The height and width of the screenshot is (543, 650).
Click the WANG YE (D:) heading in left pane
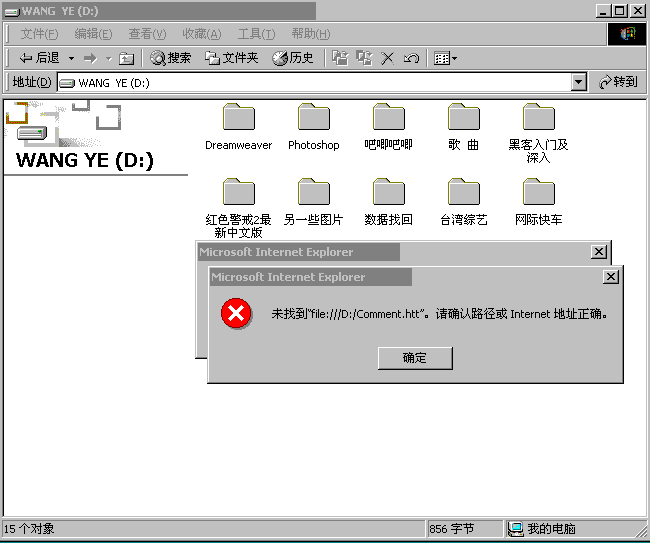[x=85, y=160]
